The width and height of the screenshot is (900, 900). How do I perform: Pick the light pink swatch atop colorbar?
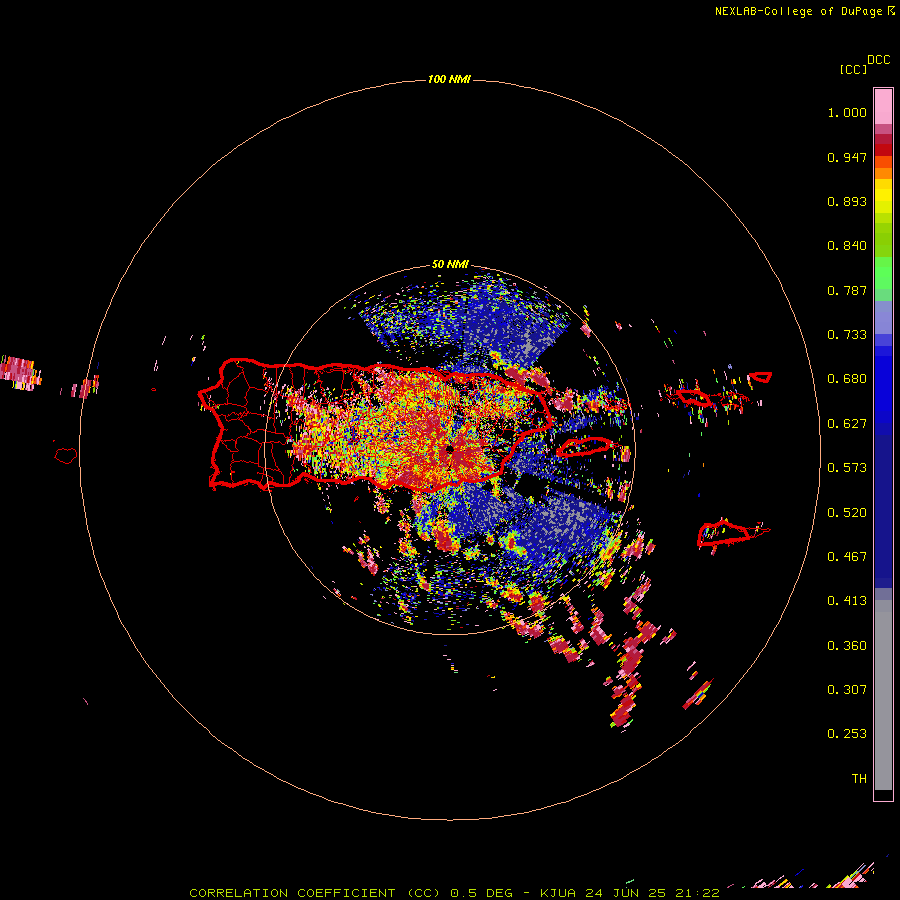coord(883,106)
